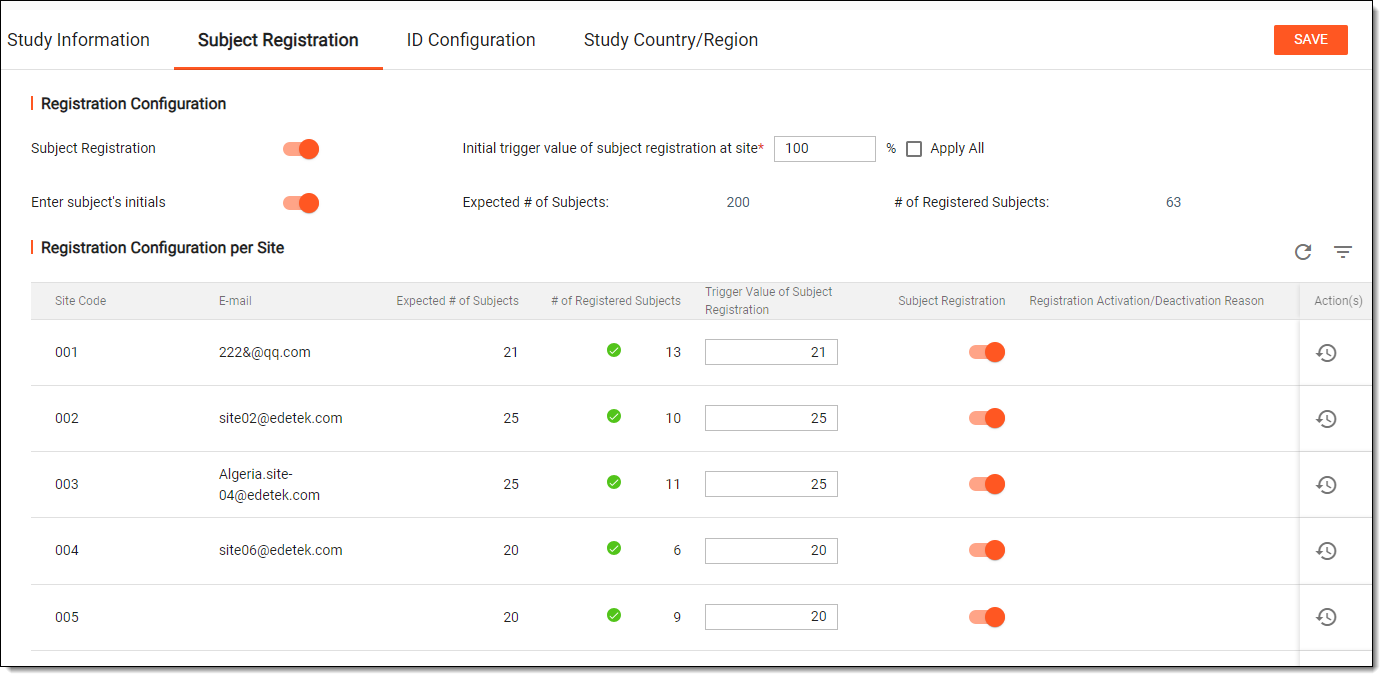The image size is (1385, 679).
Task: Click site code 002
Action: click(66, 418)
